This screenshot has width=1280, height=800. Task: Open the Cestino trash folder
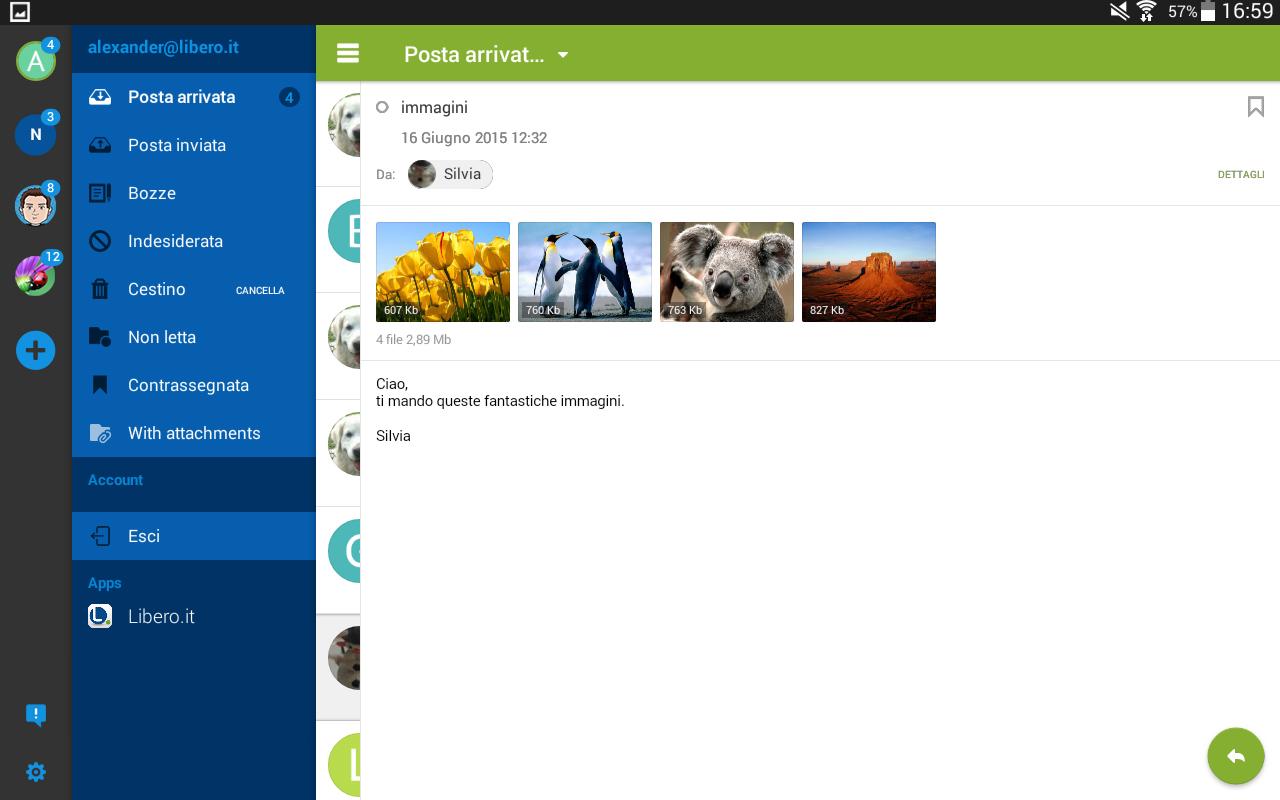(x=156, y=289)
